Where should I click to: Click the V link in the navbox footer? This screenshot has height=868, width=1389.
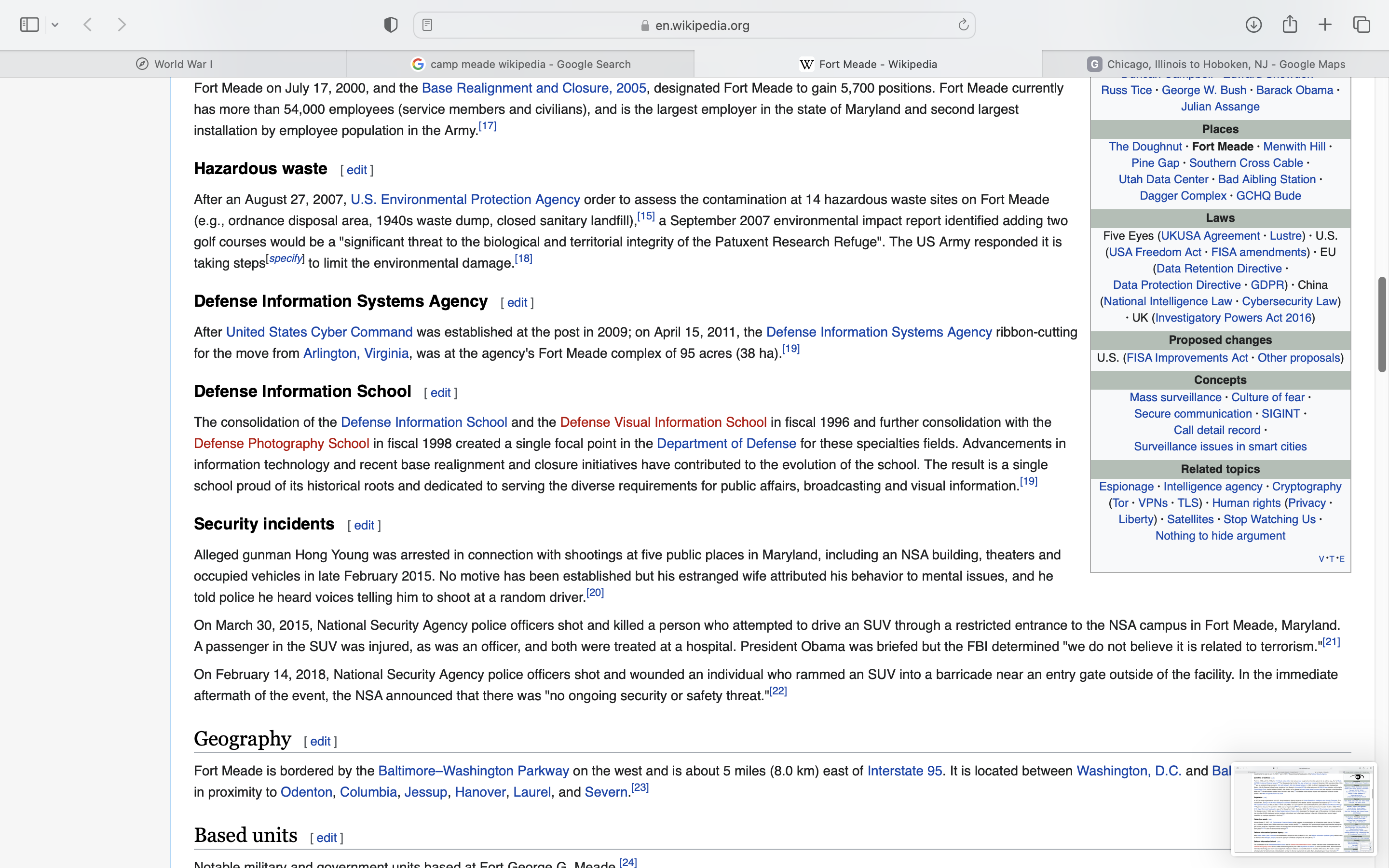tap(1321, 558)
